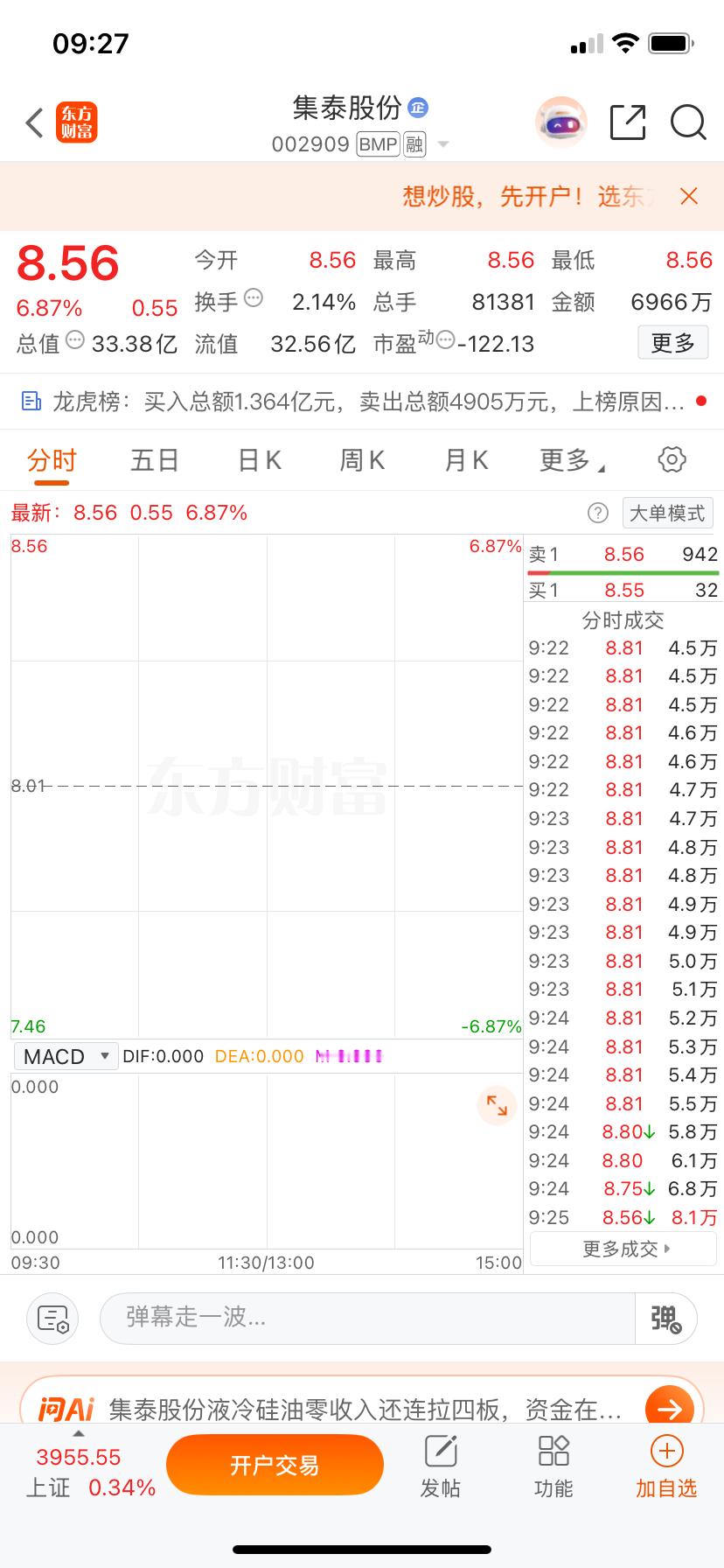Tap the expand chart fullscreen icon
The height and width of the screenshot is (1568, 724).
point(497,1104)
